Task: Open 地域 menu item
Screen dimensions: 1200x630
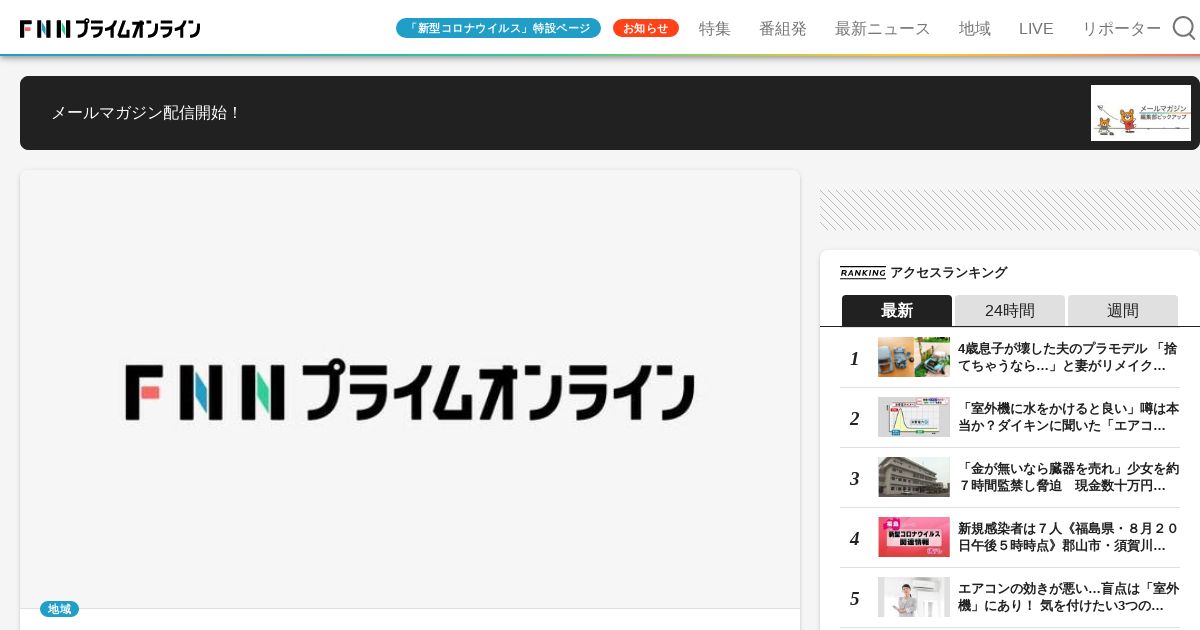Action: [x=975, y=28]
